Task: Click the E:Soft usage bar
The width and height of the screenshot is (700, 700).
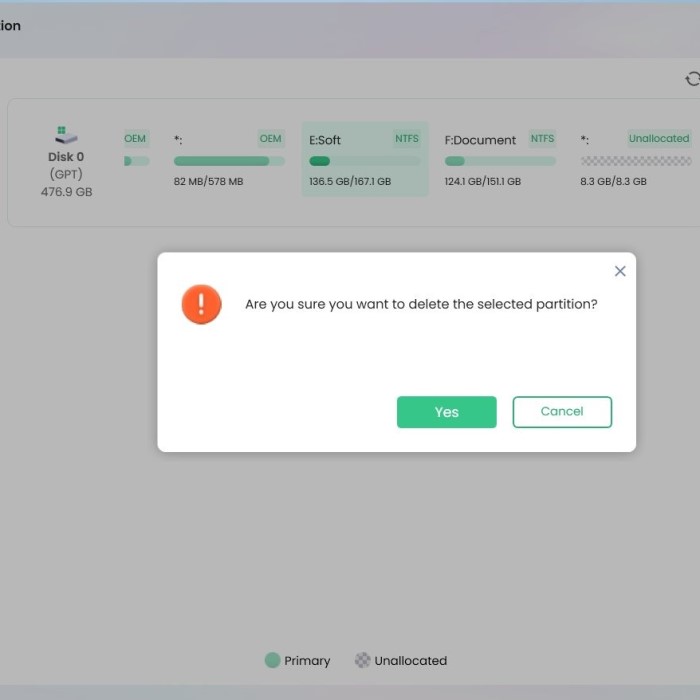Action: pyautogui.click(x=364, y=161)
